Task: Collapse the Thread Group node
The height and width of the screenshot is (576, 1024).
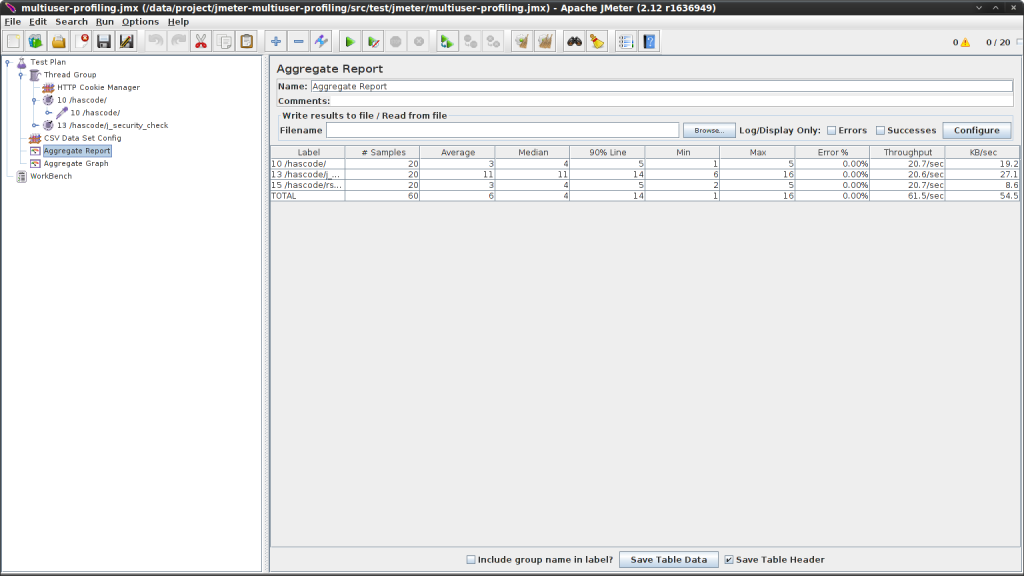Action: click(20, 74)
